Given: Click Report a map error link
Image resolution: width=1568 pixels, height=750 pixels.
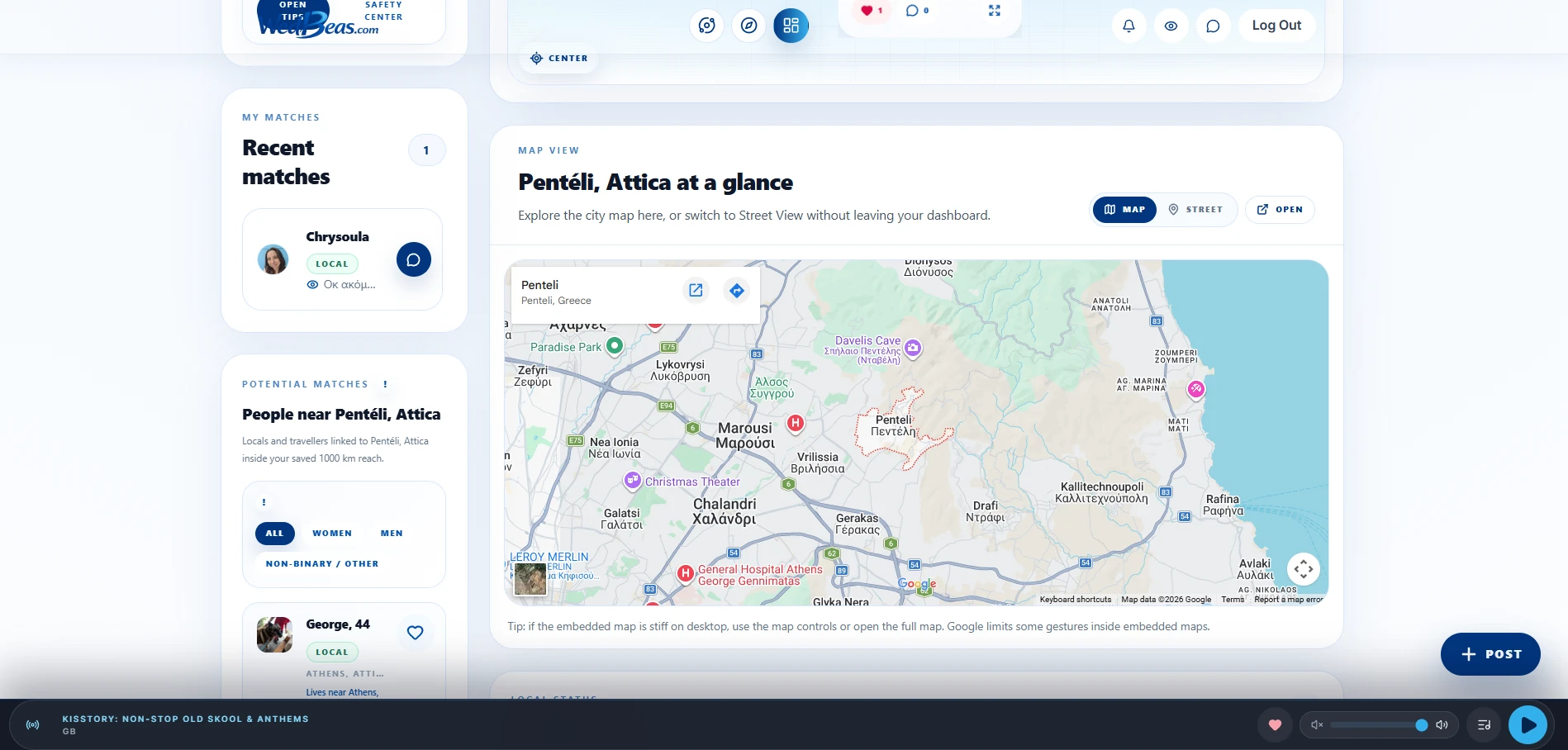Looking at the screenshot, I should pos(1288,600).
